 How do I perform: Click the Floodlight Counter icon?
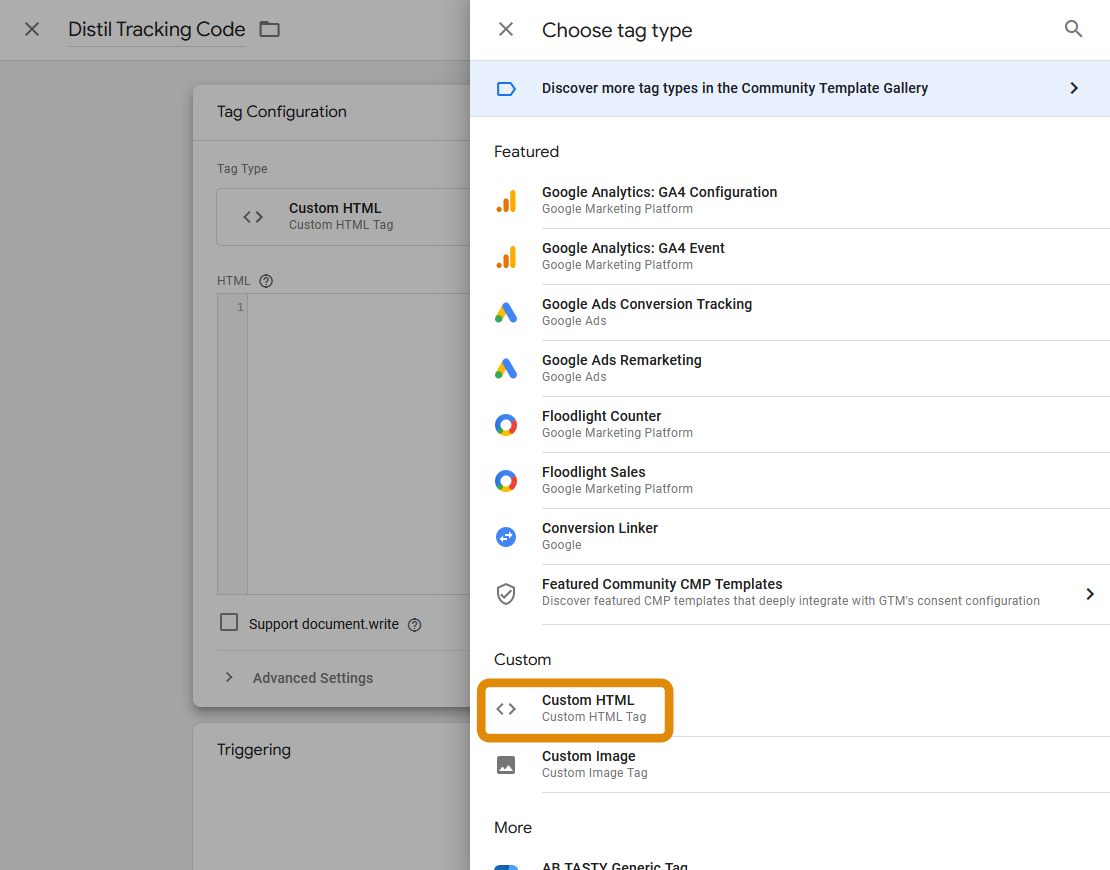click(x=506, y=425)
